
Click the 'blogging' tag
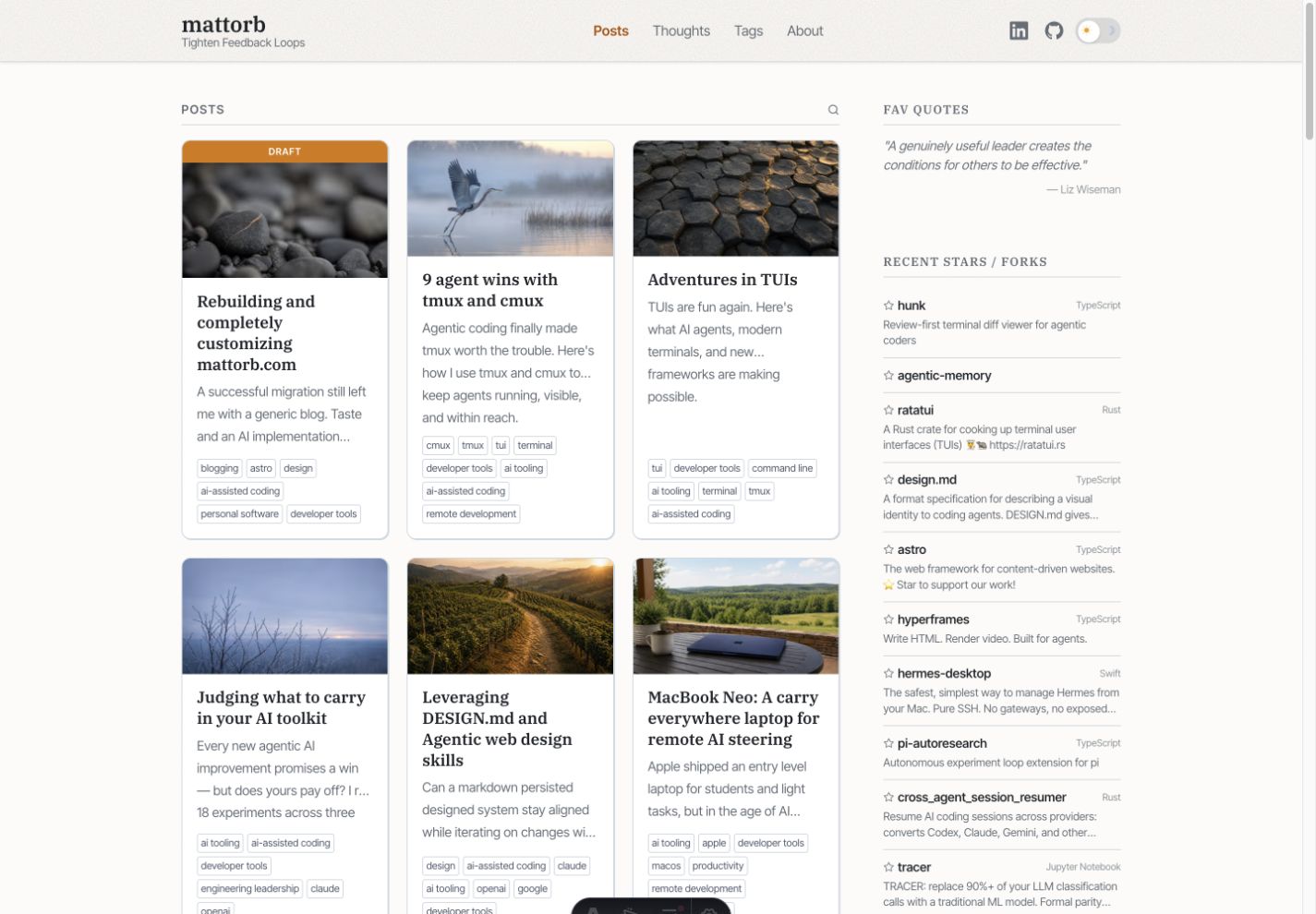[219, 468]
